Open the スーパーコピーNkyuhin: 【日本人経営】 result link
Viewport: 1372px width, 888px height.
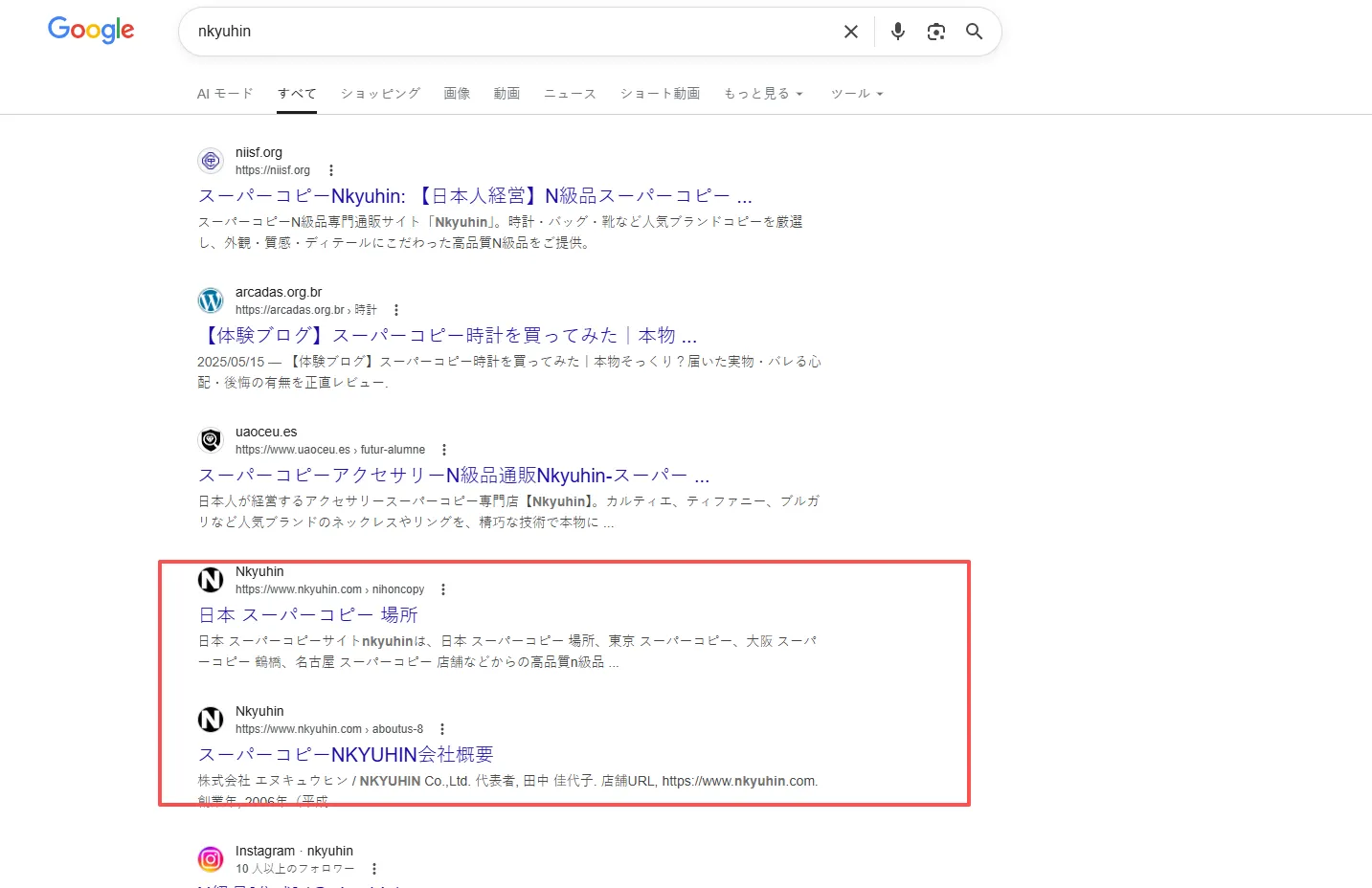pyautogui.click(x=475, y=196)
